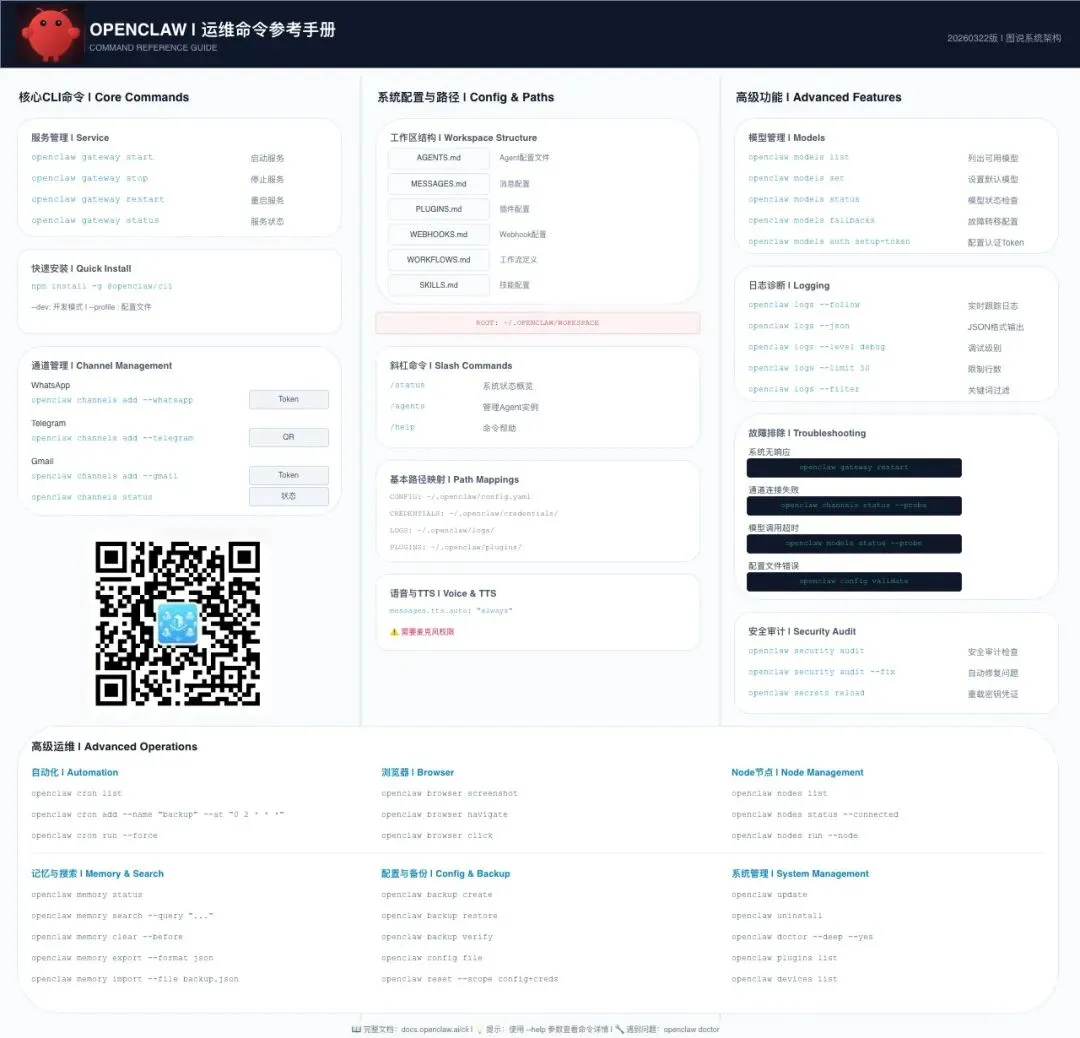Click 'openclaw security audit --fix' command
Viewport: 1080px width, 1038px height.
pos(822,672)
